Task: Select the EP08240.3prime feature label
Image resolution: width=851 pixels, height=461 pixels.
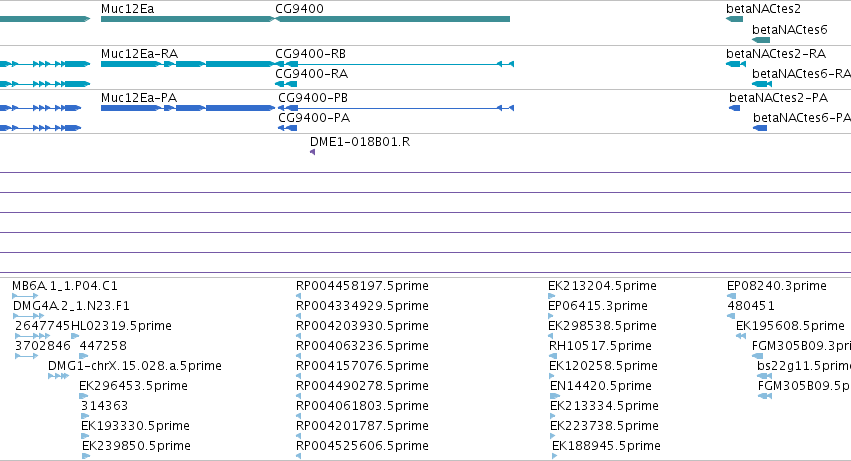Action: click(x=777, y=286)
